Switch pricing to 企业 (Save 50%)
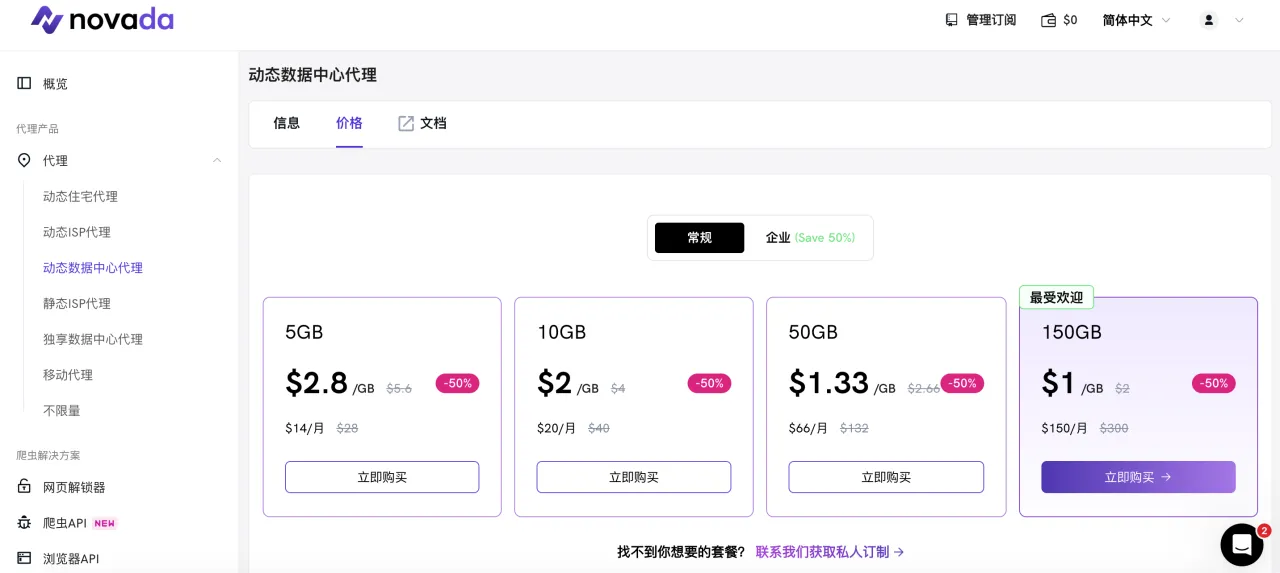1280x573 pixels. pyautogui.click(x=810, y=238)
